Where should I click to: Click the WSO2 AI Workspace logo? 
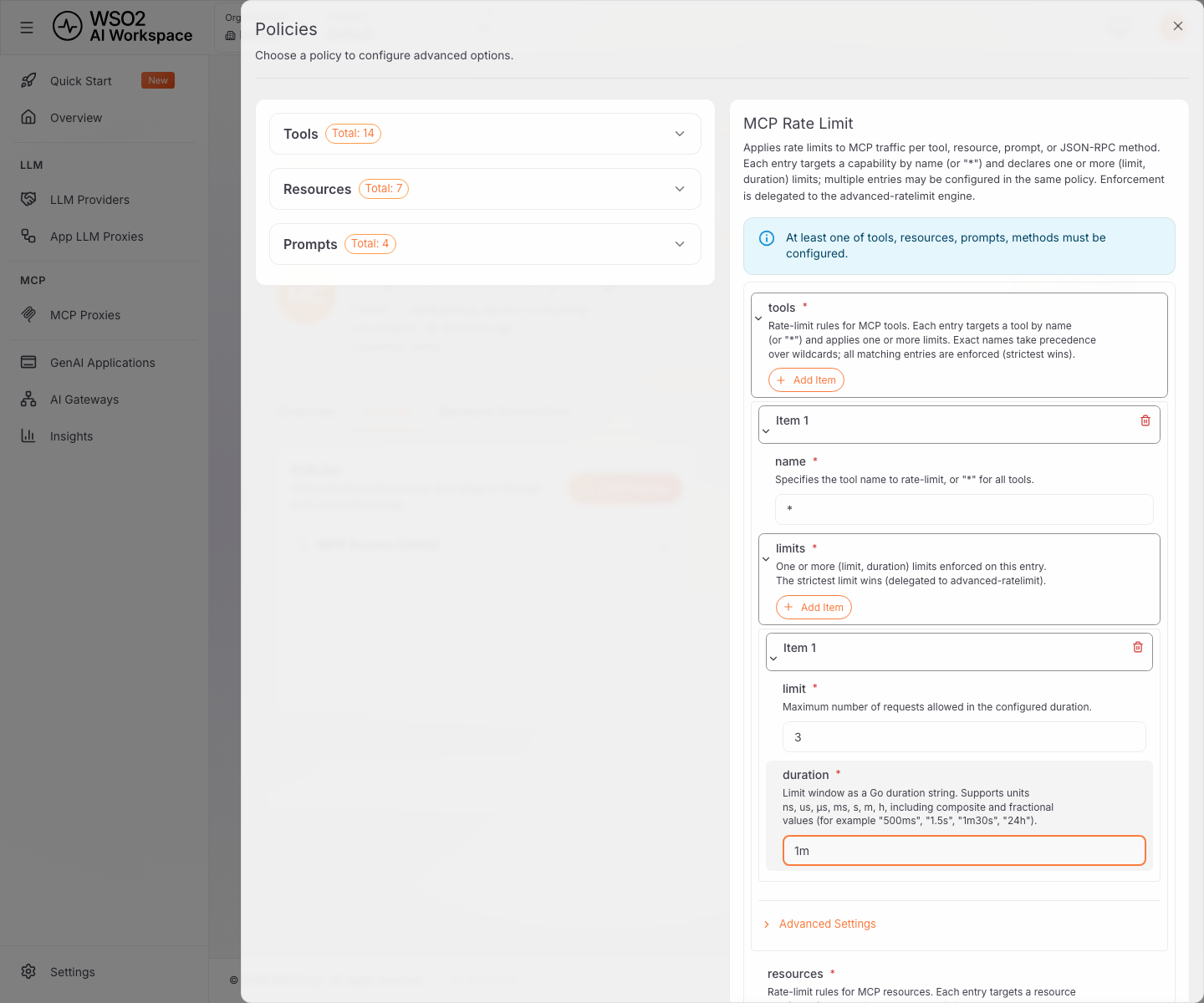[123, 27]
